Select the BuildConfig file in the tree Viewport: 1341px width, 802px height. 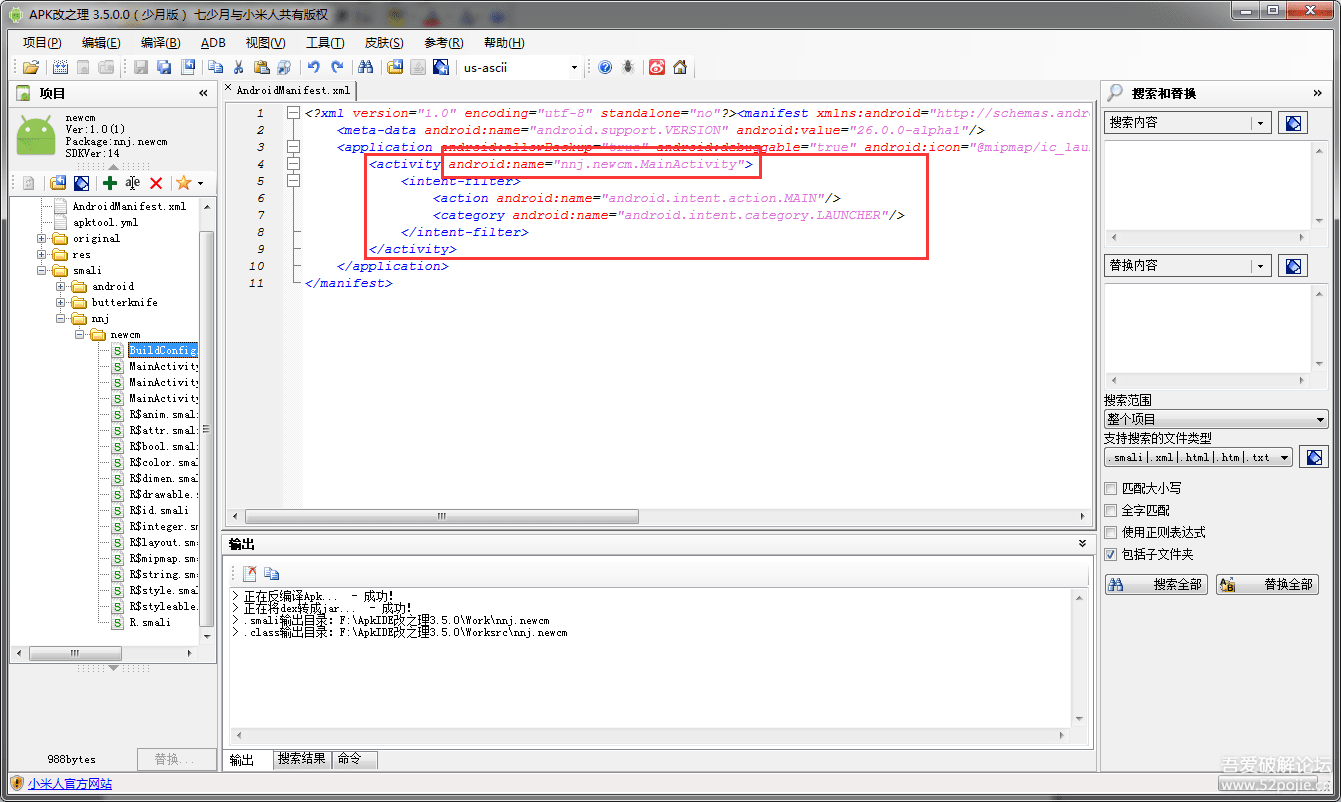[163, 351]
